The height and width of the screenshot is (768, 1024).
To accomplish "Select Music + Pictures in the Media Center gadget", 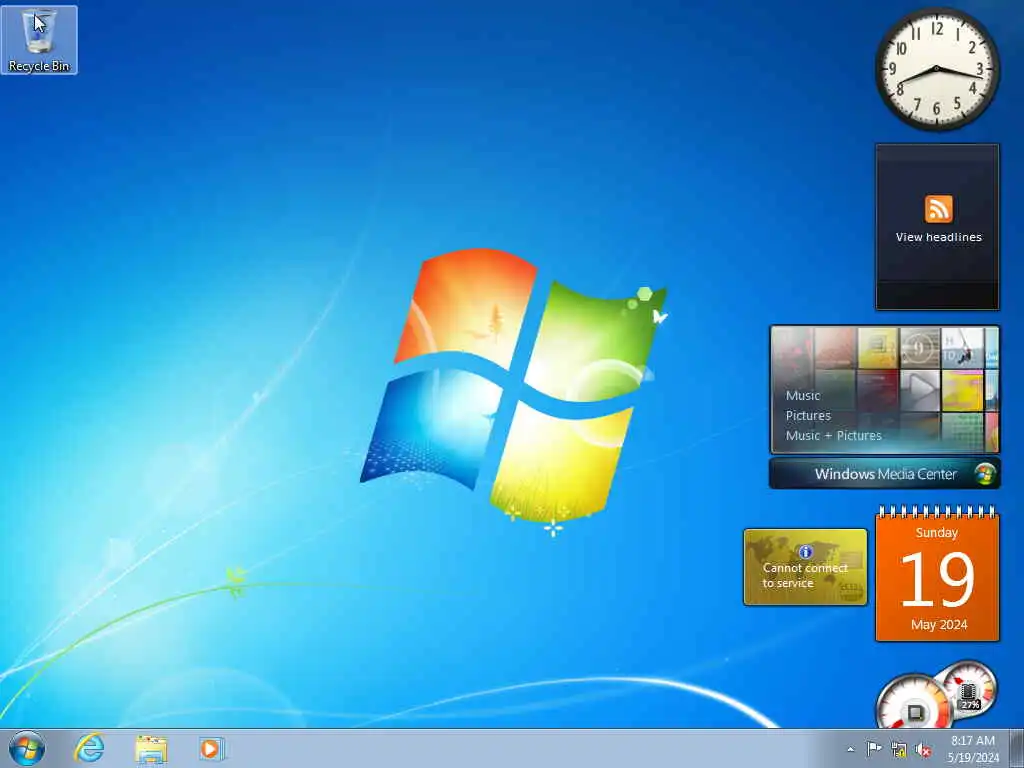I will tap(833, 436).
